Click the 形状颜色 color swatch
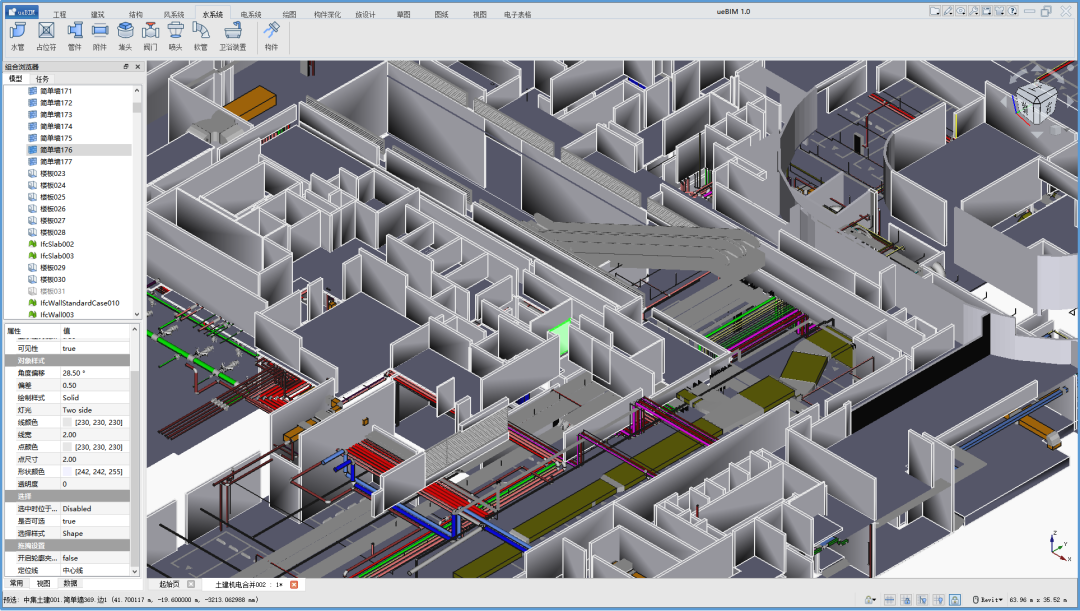Viewport: 1080px width, 611px height. click(67, 471)
